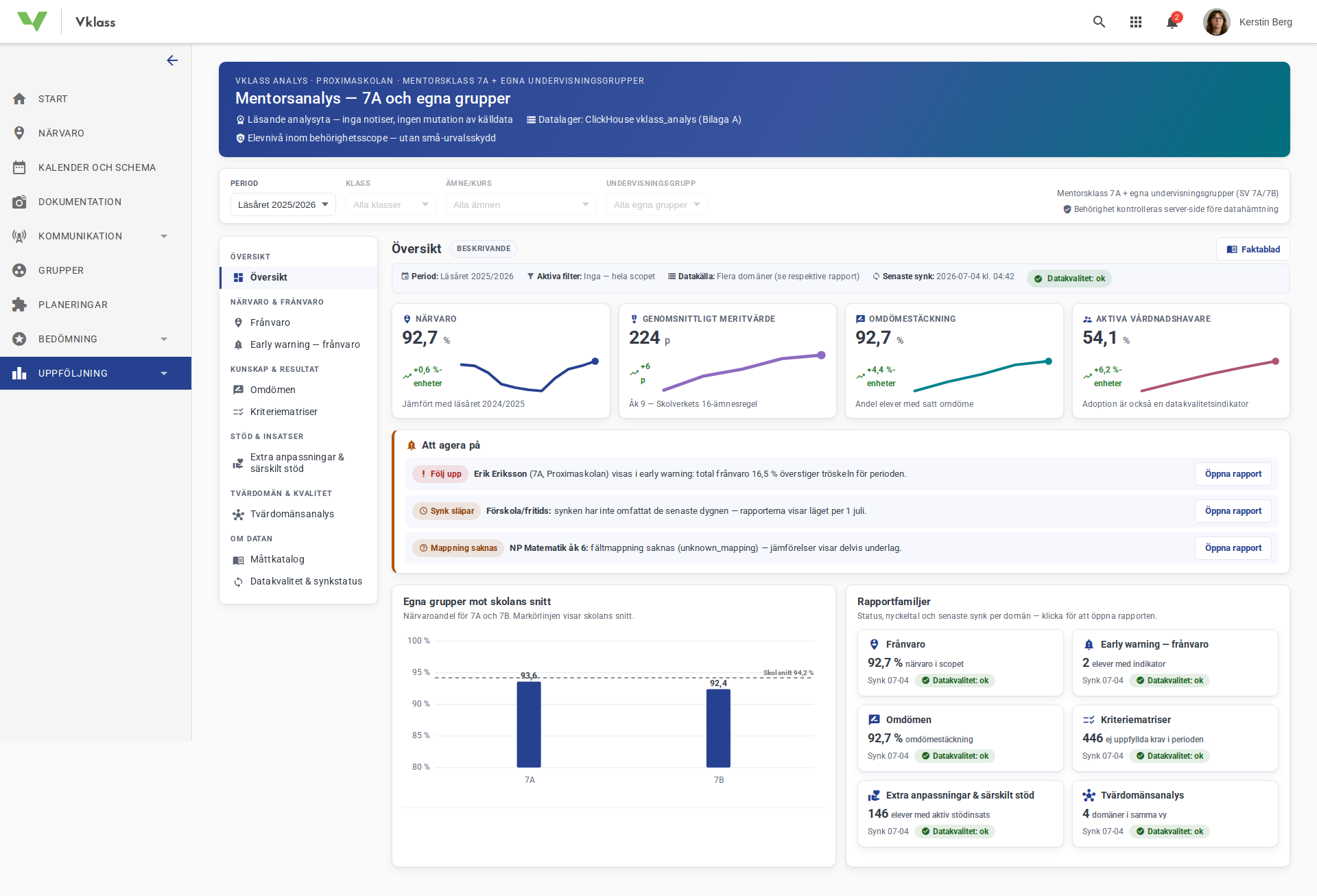Click the 7A bar in chart
The height and width of the screenshot is (896, 1317).
point(529,724)
